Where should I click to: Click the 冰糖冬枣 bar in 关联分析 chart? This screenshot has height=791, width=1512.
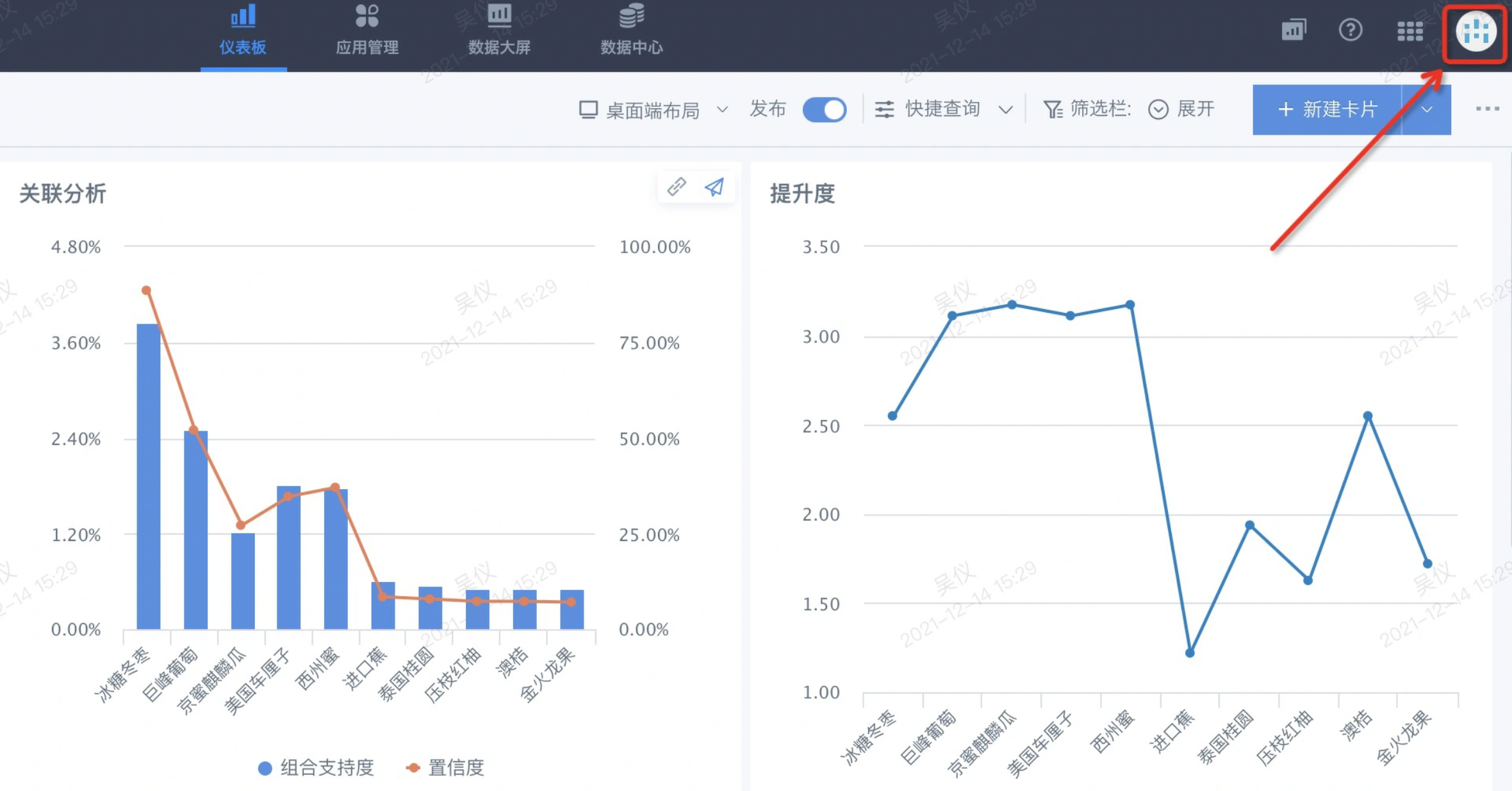(x=149, y=476)
